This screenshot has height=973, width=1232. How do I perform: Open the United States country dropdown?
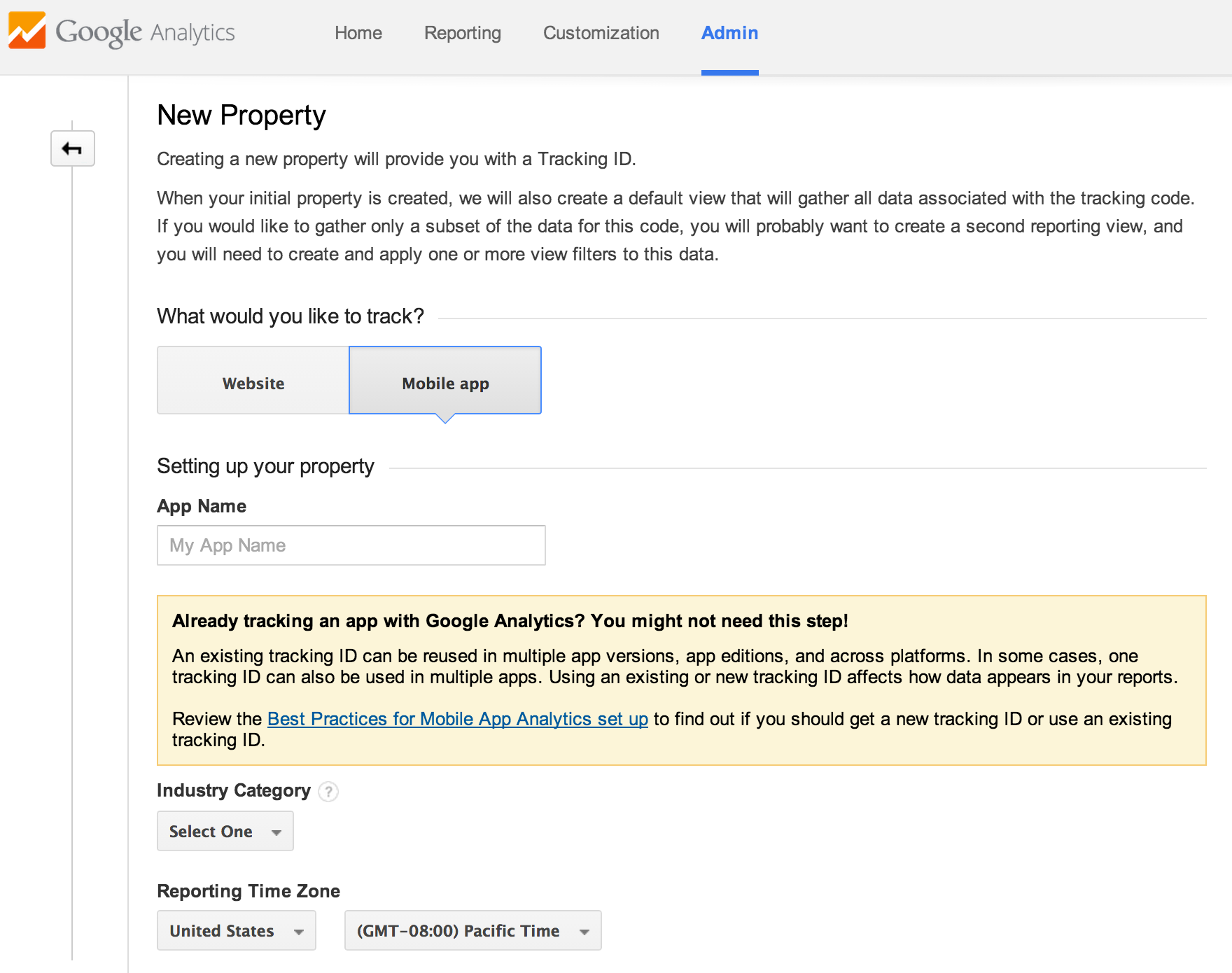coord(236,931)
